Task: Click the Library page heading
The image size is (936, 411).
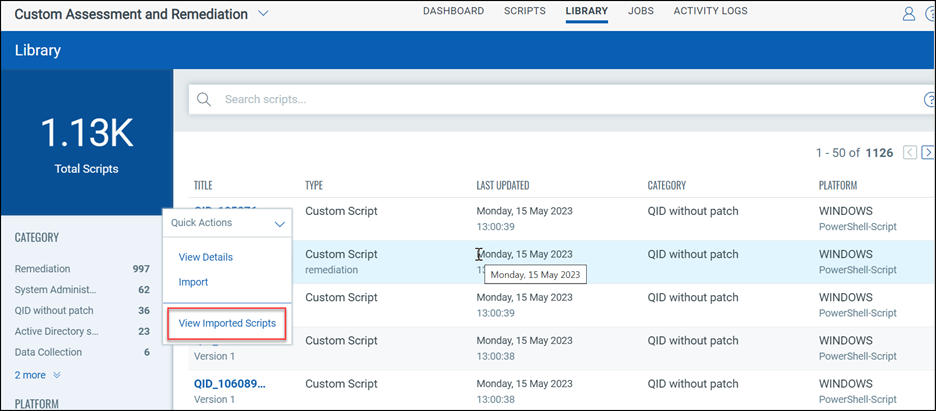Action: [38, 50]
